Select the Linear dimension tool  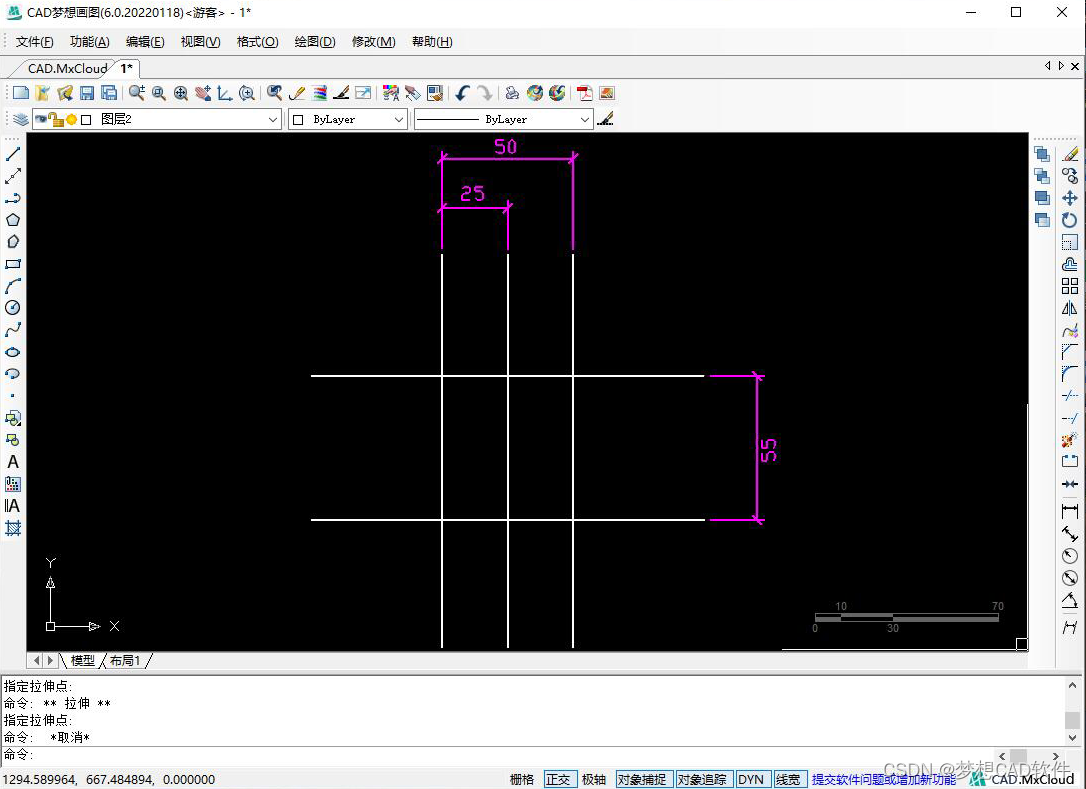click(1070, 511)
